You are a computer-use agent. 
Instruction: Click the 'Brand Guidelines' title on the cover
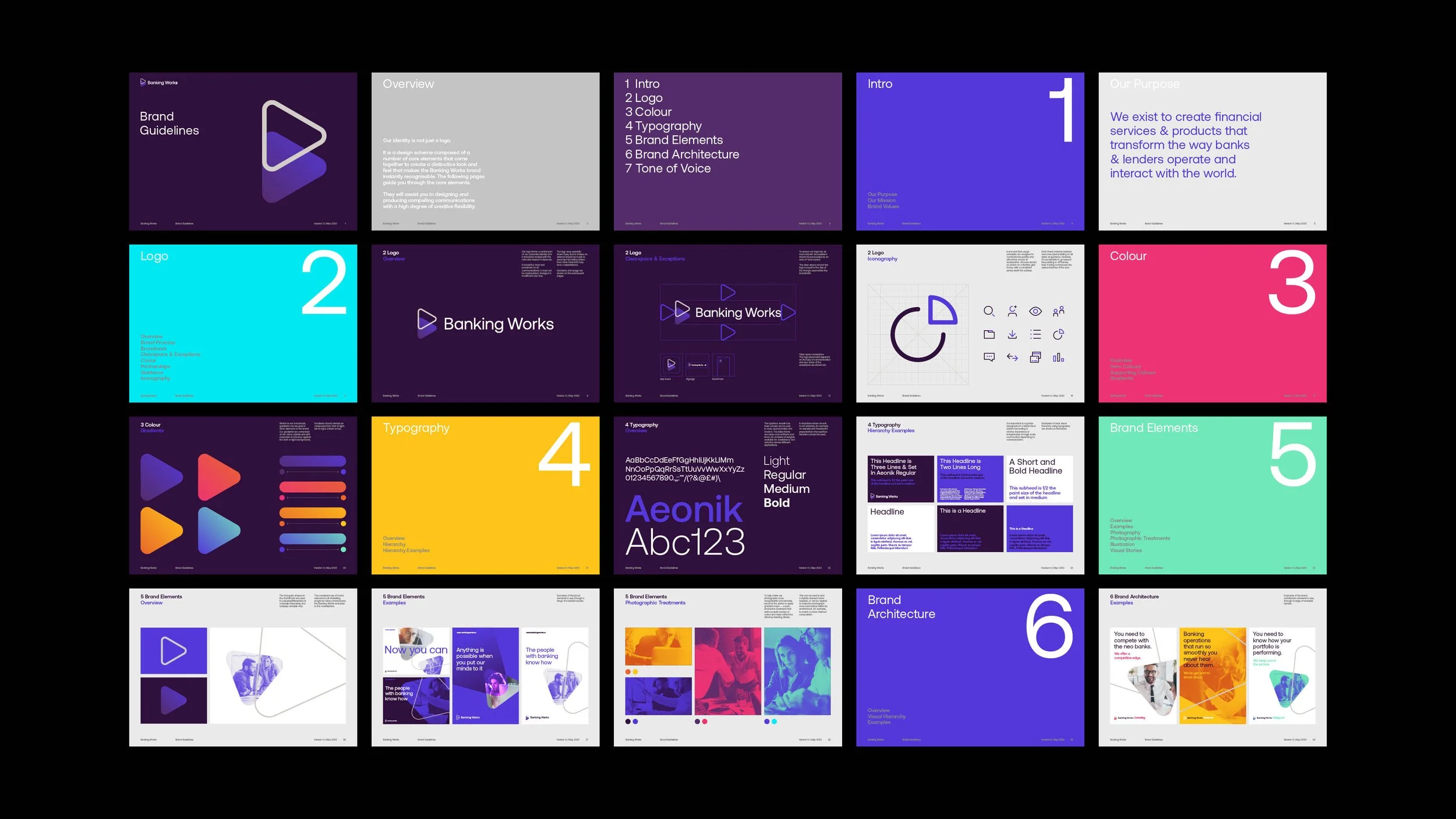(x=169, y=123)
